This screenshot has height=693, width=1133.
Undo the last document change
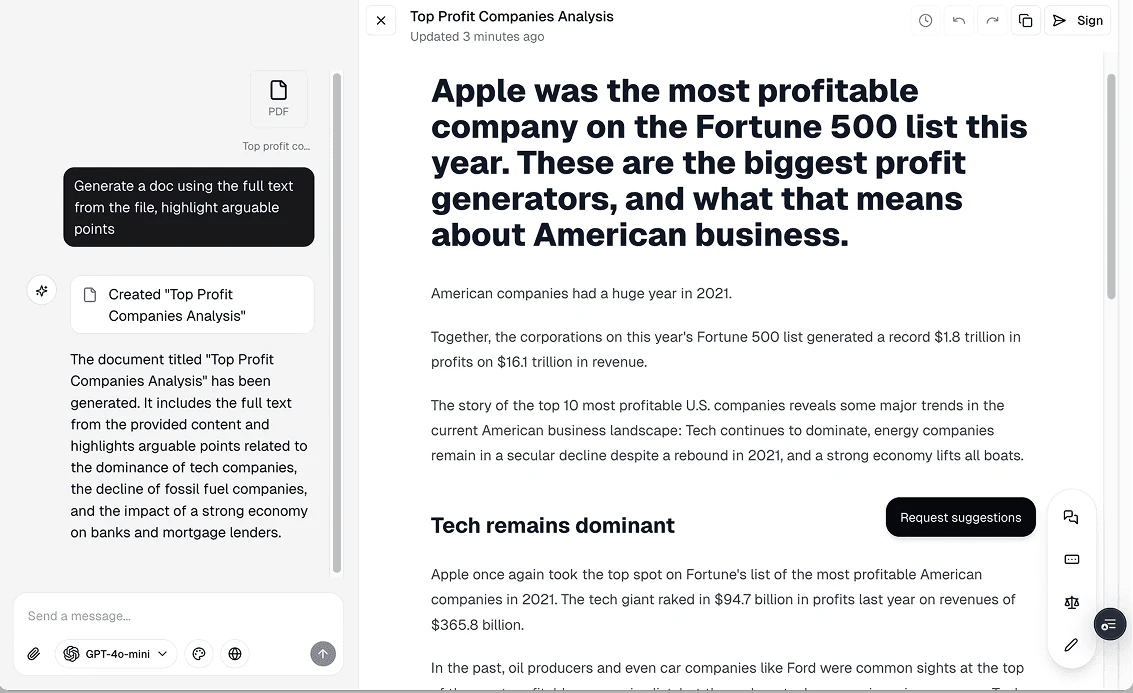(958, 20)
